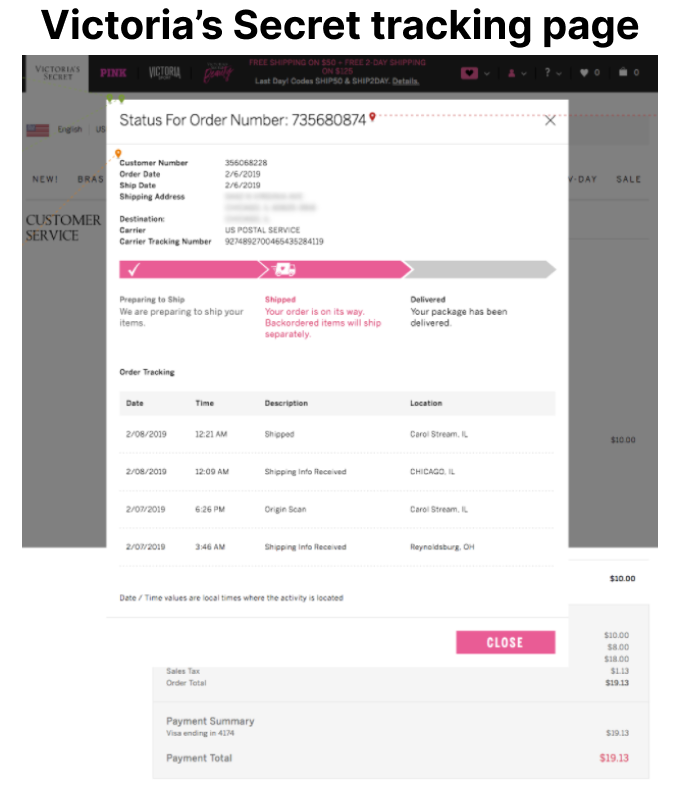Click the Origin Scan description cell
Viewport: 679px width, 792px height.
pyautogui.click(x=285, y=509)
